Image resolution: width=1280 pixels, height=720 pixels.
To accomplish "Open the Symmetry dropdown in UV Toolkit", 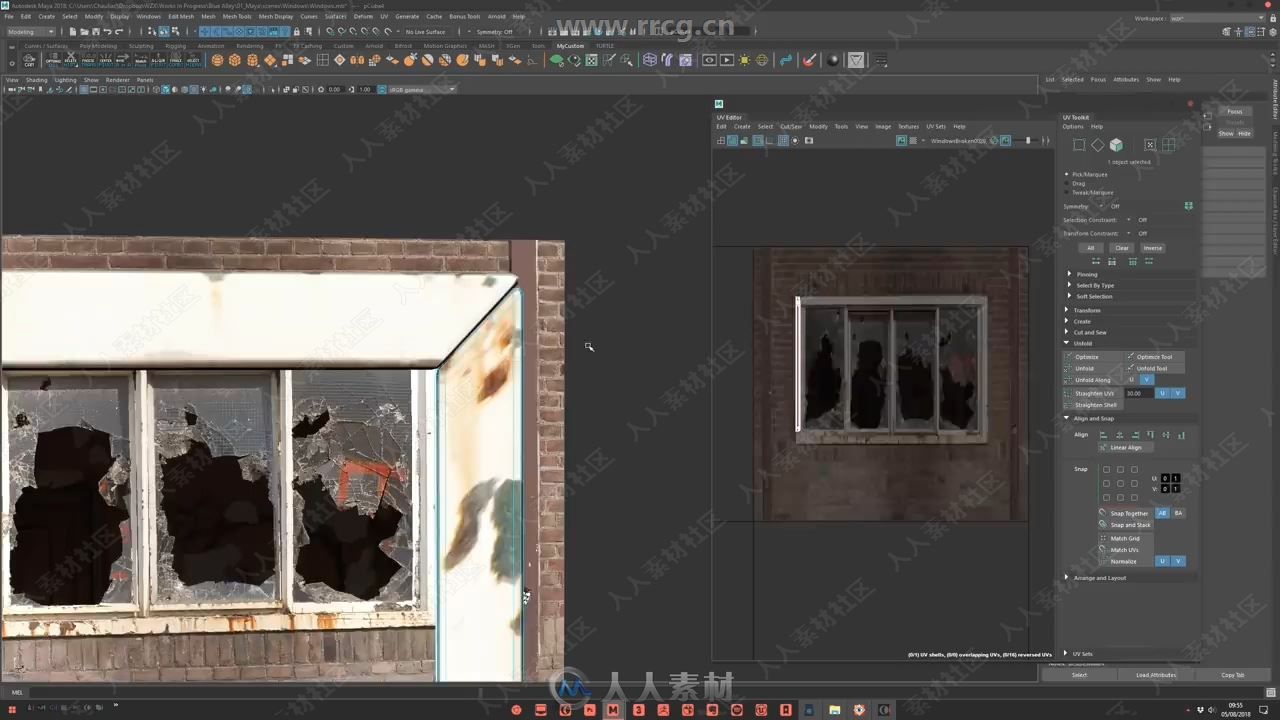I will (x=1102, y=206).
